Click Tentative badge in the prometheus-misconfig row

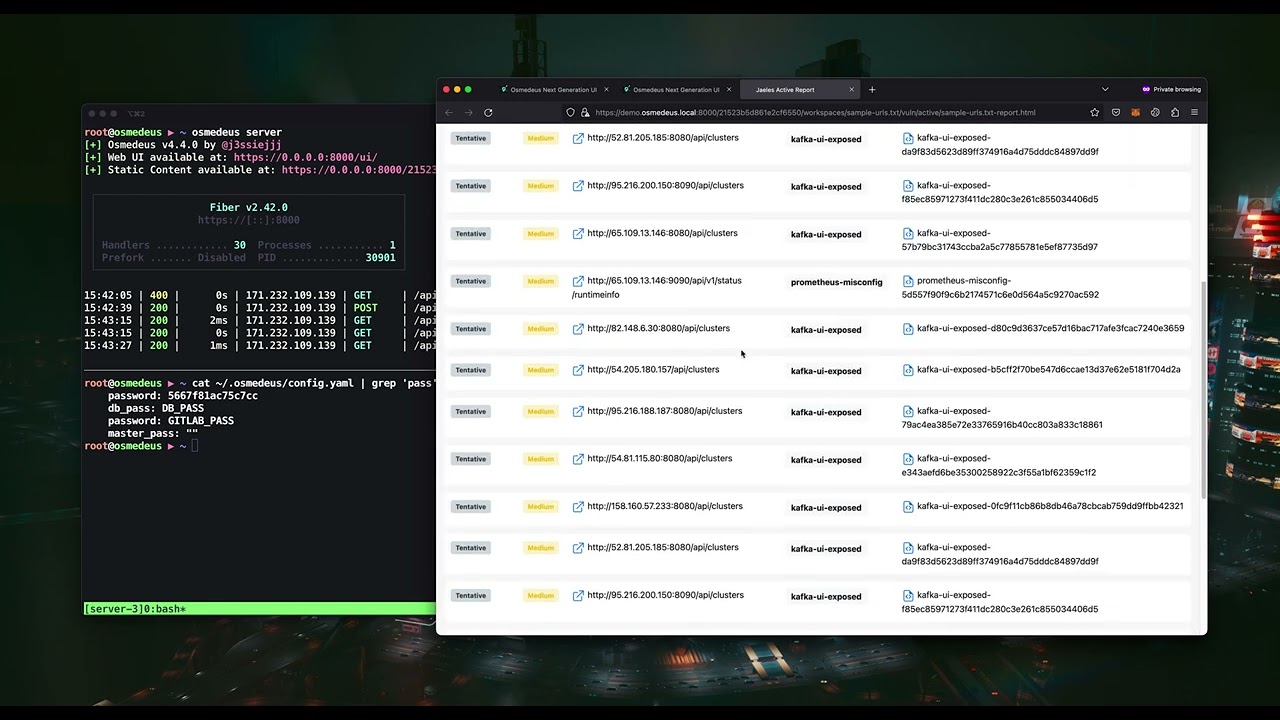[470, 281]
